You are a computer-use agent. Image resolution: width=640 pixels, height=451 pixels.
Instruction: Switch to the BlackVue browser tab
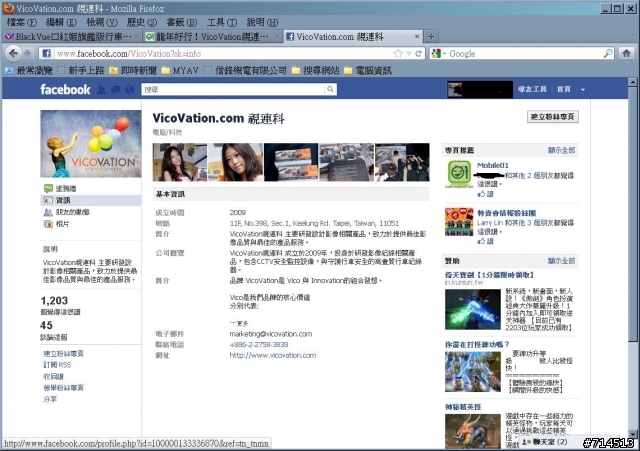(x=72, y=37)
